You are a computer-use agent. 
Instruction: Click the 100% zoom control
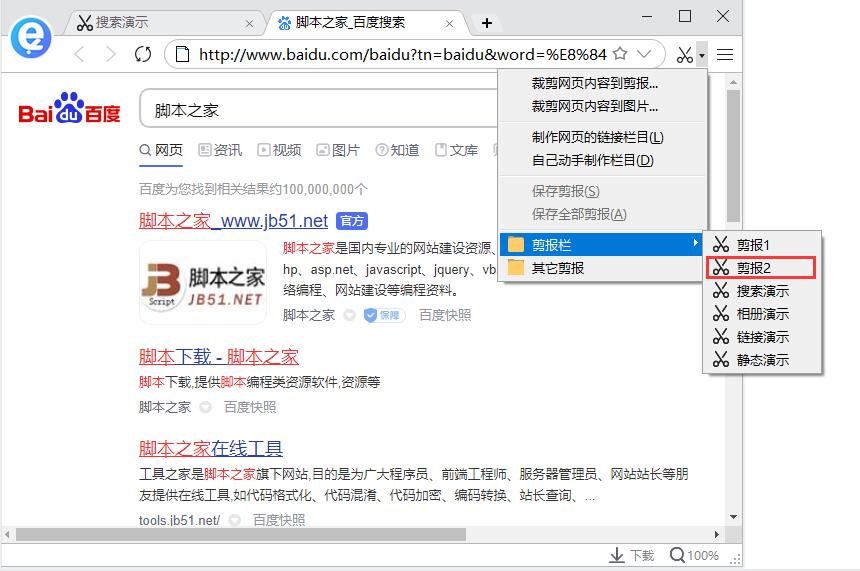pos(694,555)
